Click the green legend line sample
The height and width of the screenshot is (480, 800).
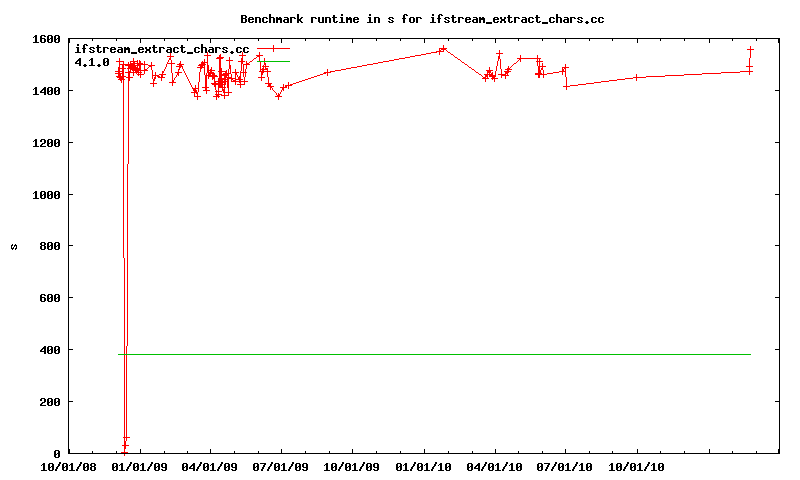pos(273,62)
